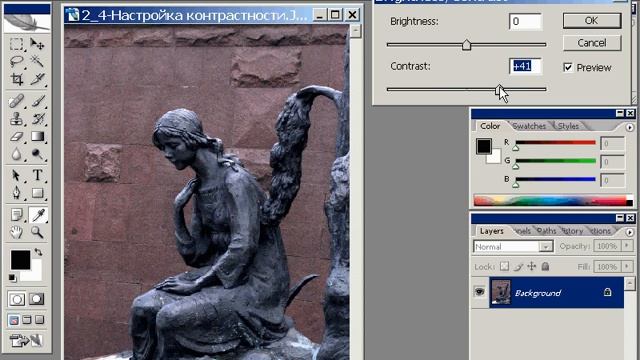Select the Magic Wand tool
Image resolution: width=640 pixels, height=360 pixels.
[37, 61]
